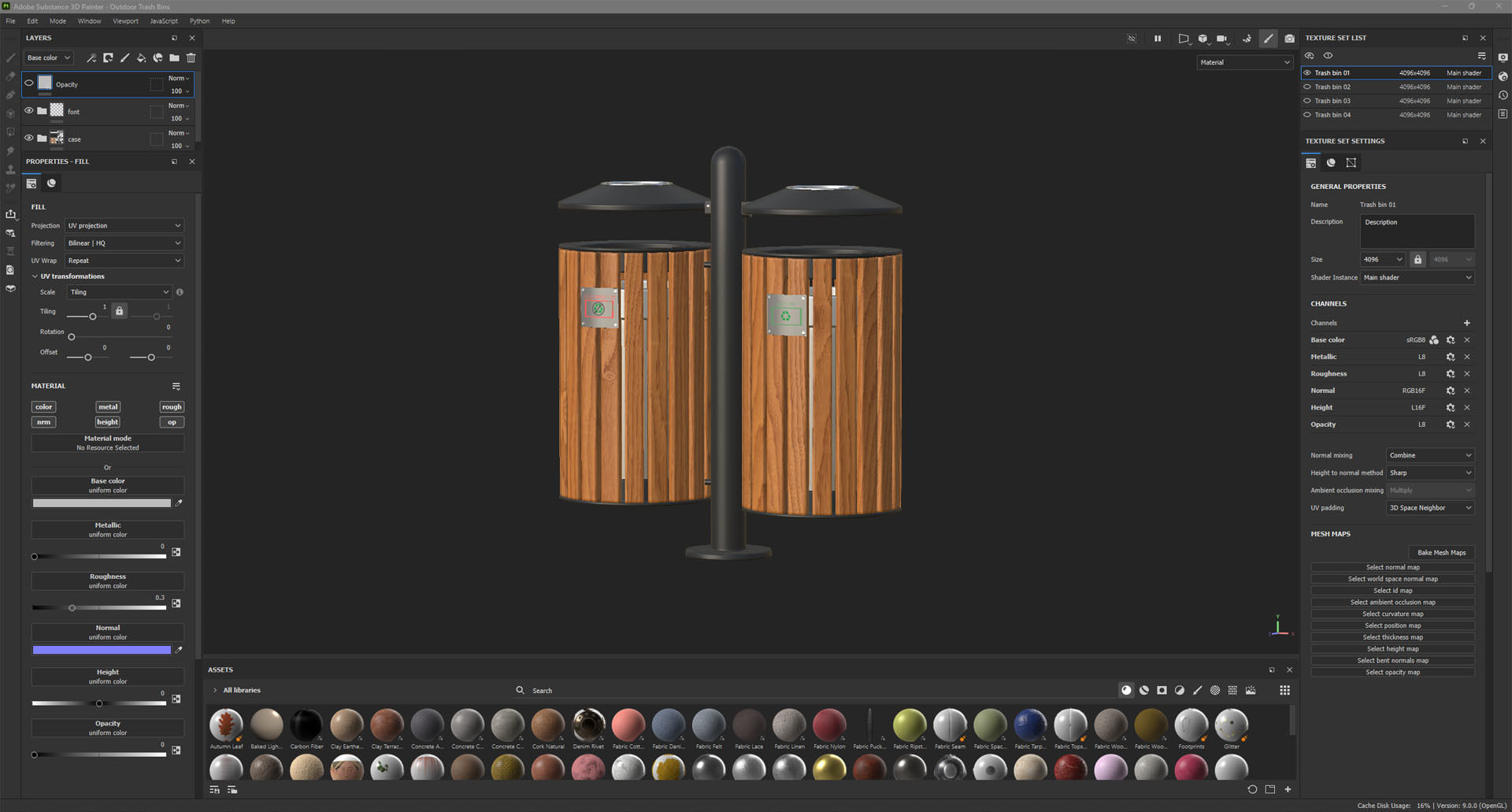The height and width of the screenshot is (812, 1512).
Task: Click the Material mode No Resource Selected button
Action: [108, 443]
